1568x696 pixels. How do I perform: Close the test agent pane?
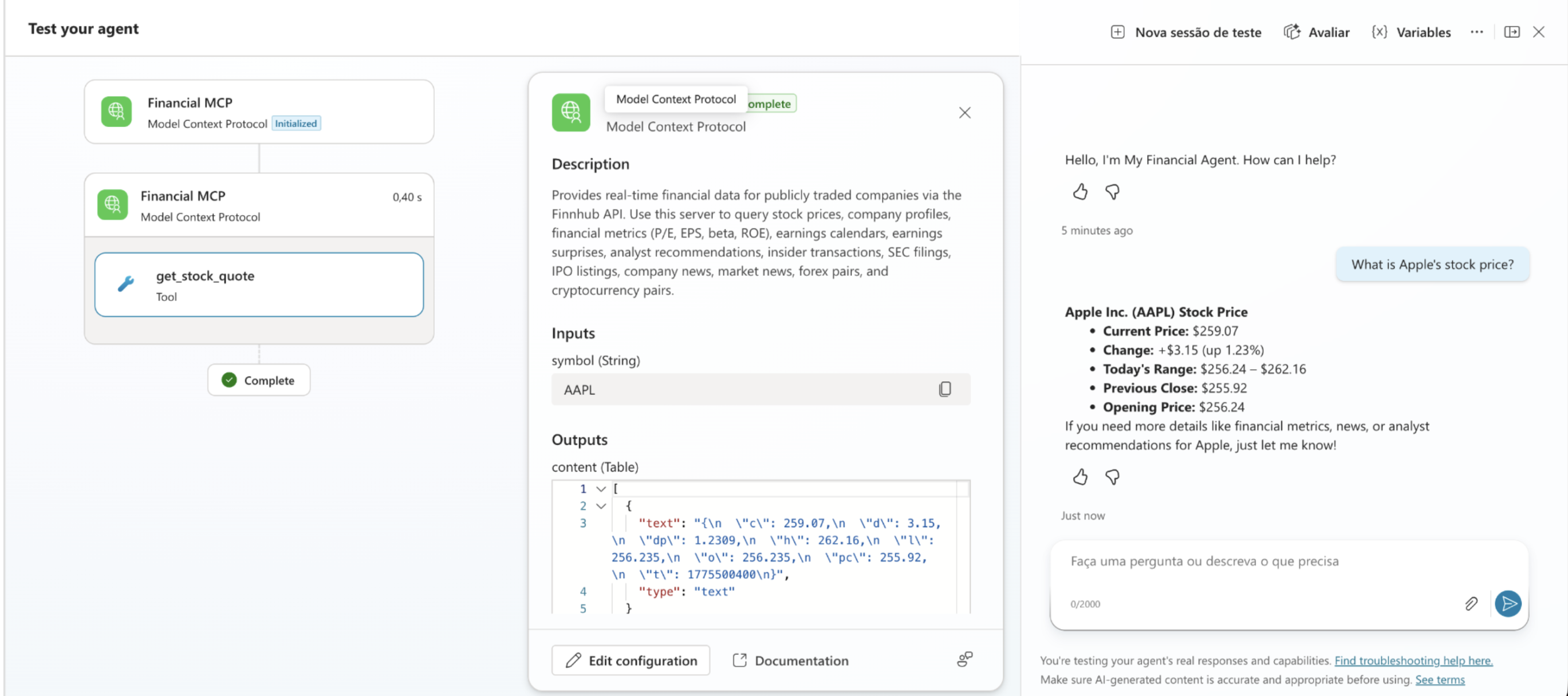(x=1538, y=32)
